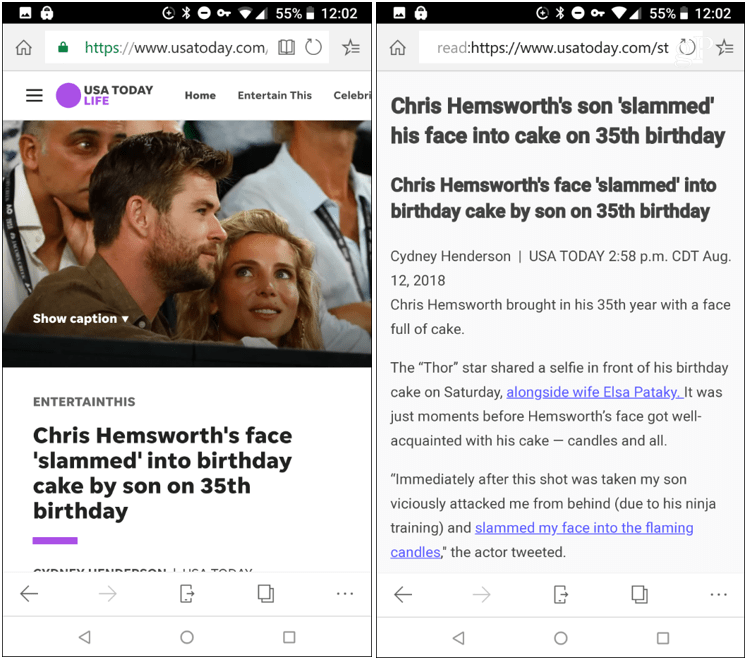The image size is (746, 659).
Task: Tap the byline 'Cydney Henderson'
Action: 450,256
